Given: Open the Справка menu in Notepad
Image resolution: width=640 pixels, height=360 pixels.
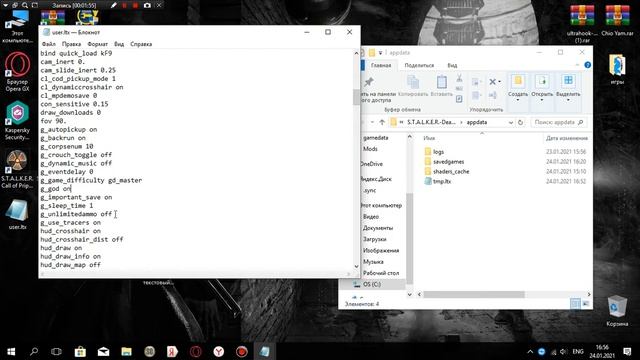Looking at the screenshot, I should point(141,44).
